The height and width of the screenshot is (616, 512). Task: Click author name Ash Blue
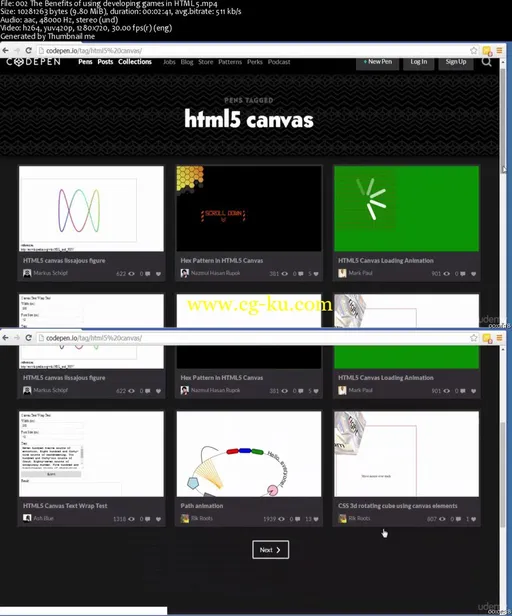43,518
